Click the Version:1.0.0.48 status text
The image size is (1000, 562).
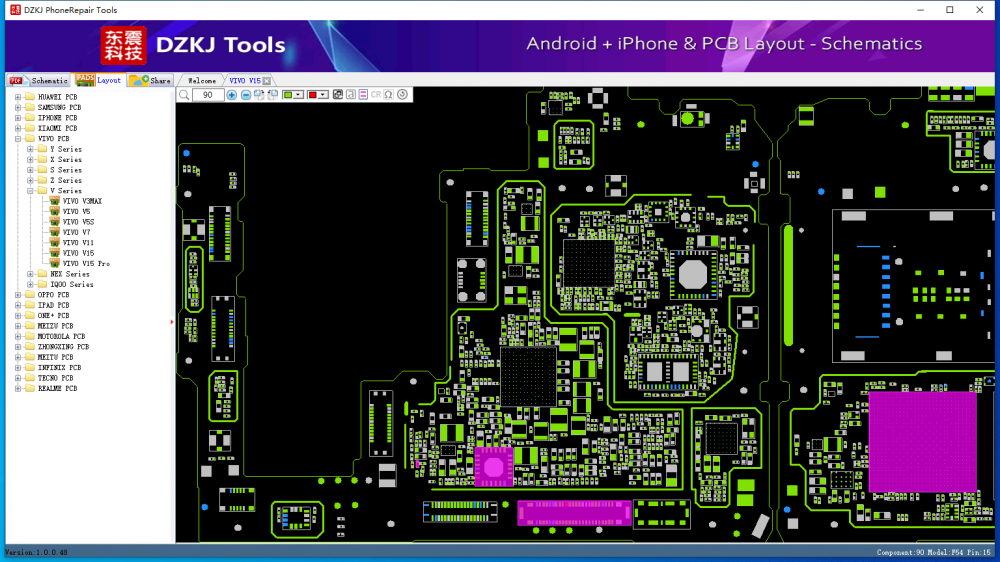tap(36, 552)
